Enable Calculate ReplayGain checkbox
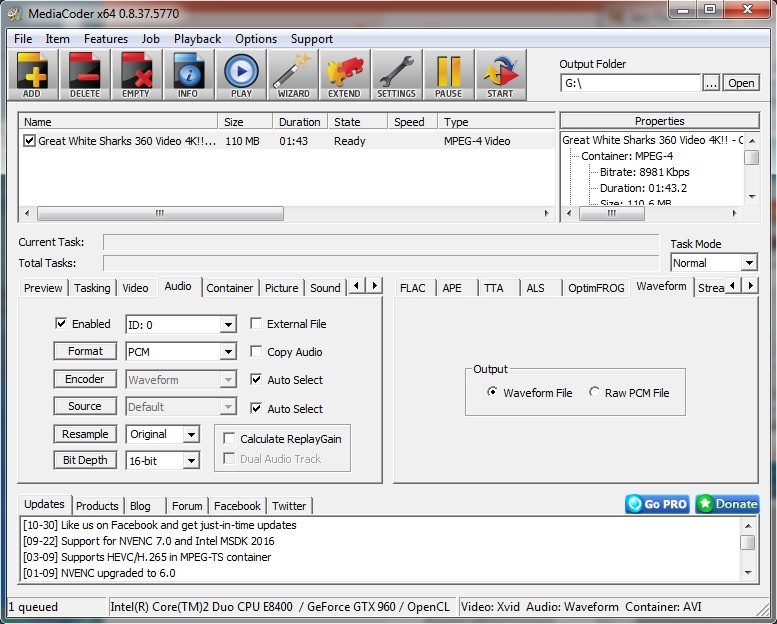Screen dimensions: 777x624 tap(229, 439)
